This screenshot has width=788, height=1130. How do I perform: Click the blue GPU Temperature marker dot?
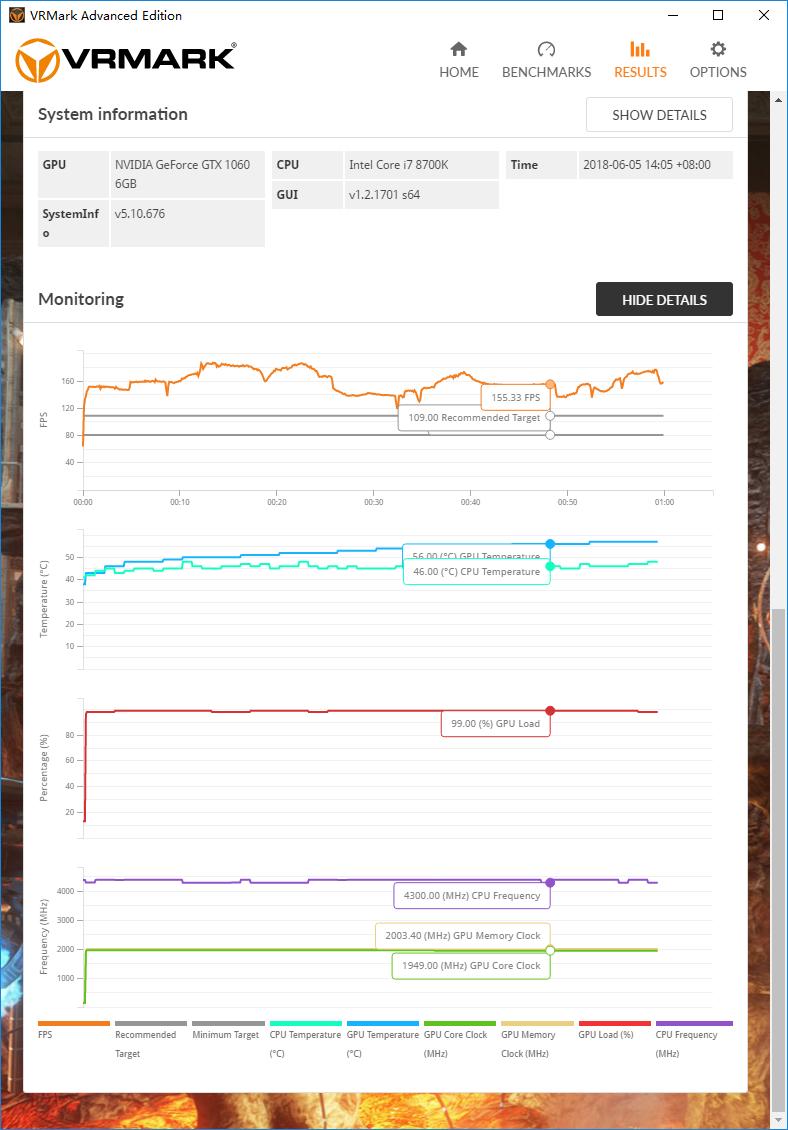[x=550, y=544]
